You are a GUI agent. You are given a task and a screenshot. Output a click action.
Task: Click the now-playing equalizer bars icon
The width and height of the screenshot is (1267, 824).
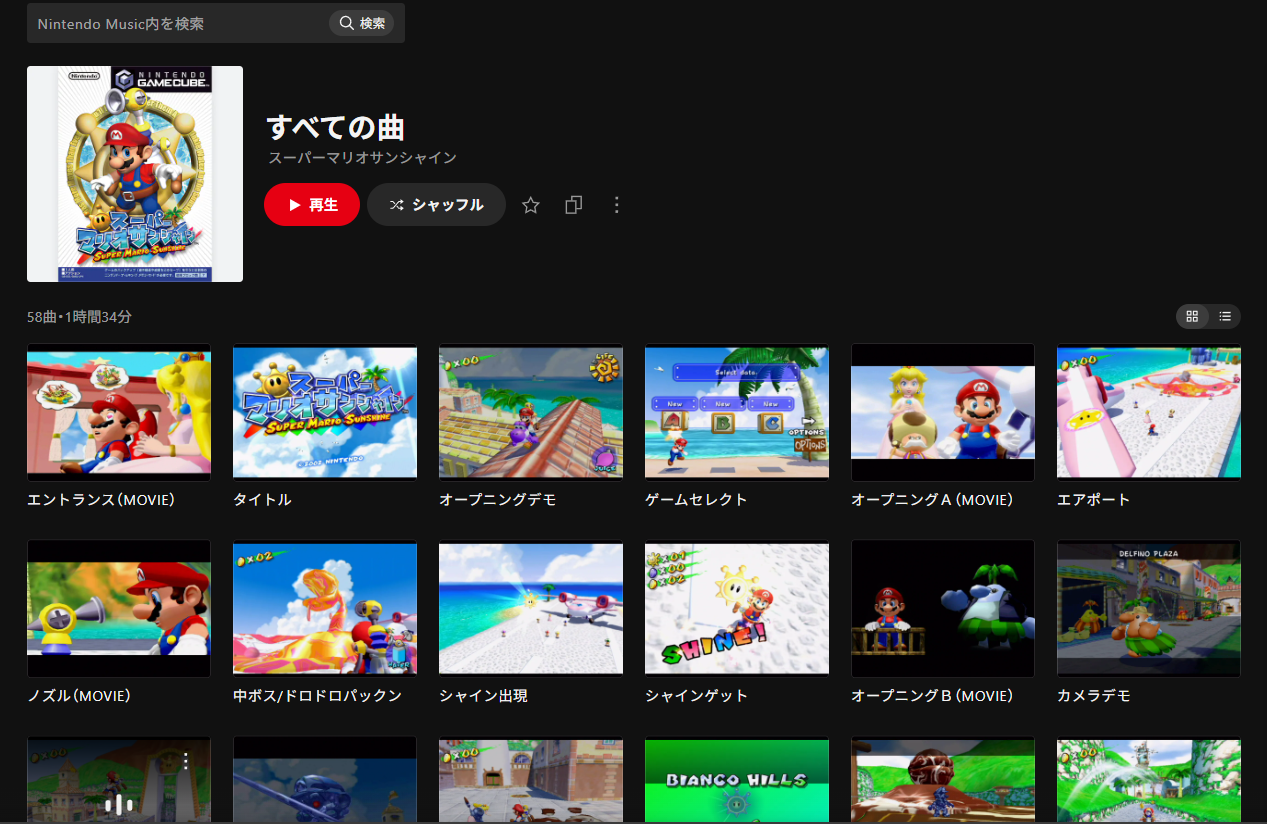(x=119, y=803)
